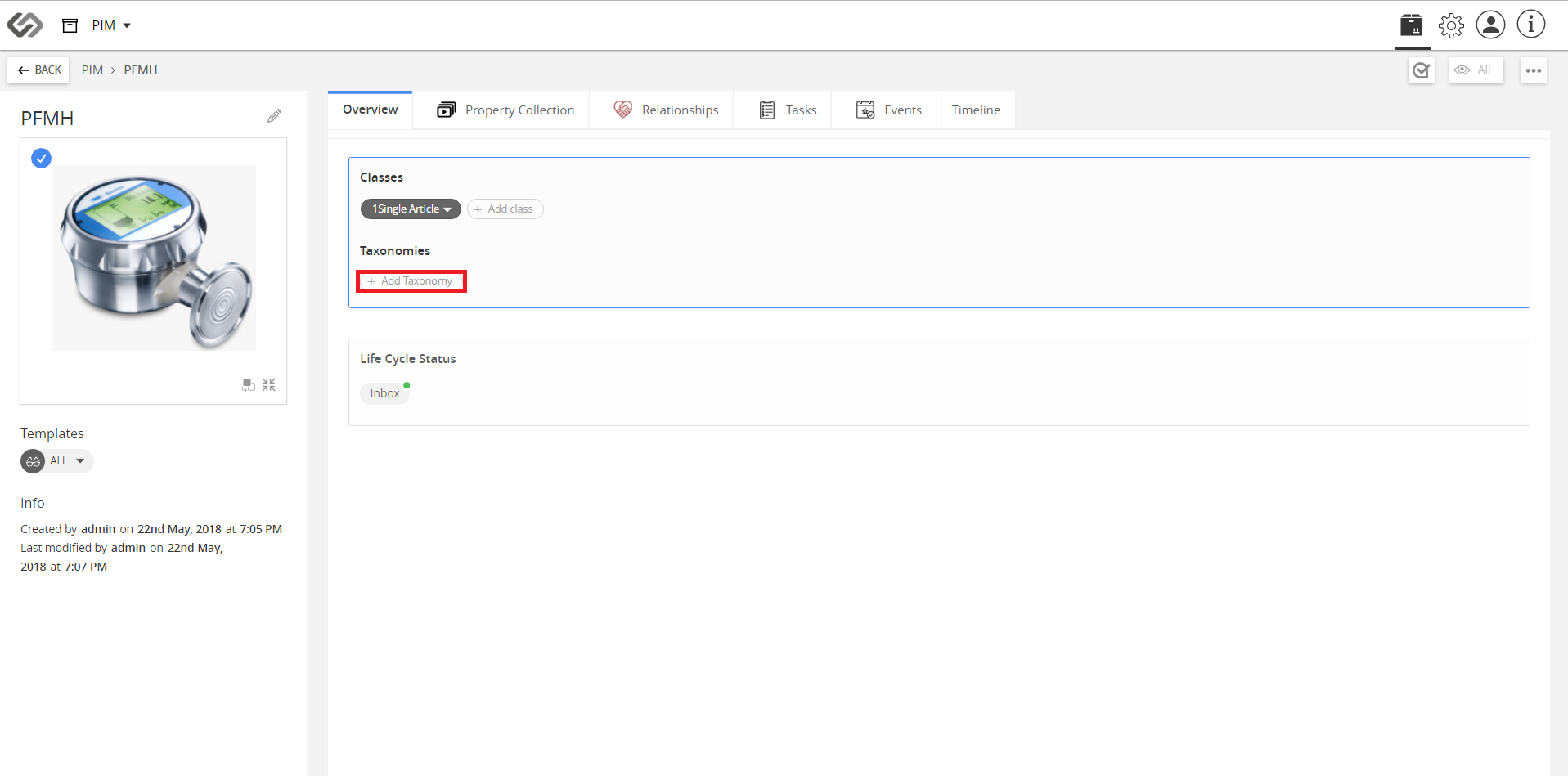Click the Inbox life cycle status chip
Image resolution: width=1568 pixels, height=776 pixels.
tap(384, 393)
